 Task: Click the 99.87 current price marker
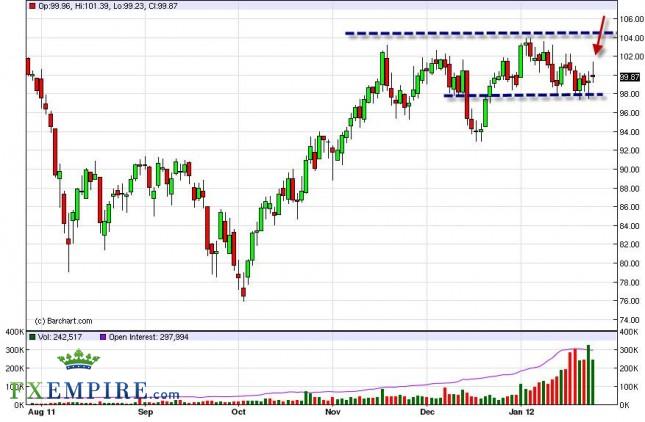[629, 76]
